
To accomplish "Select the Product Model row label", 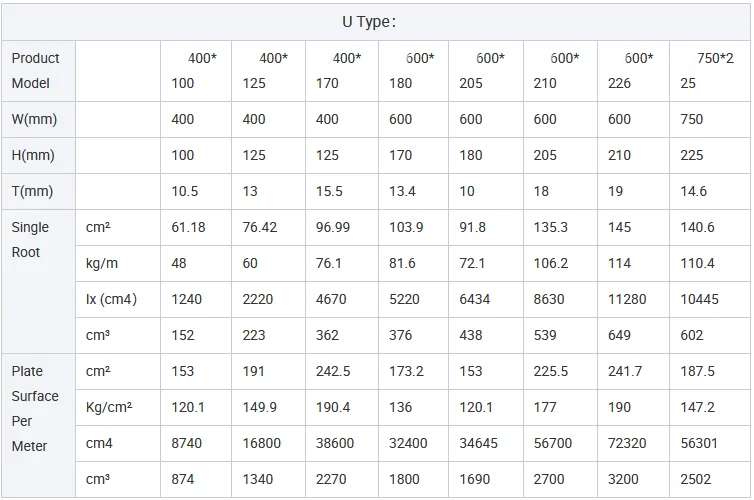I will pyautogui.click(x=36, y=71).
